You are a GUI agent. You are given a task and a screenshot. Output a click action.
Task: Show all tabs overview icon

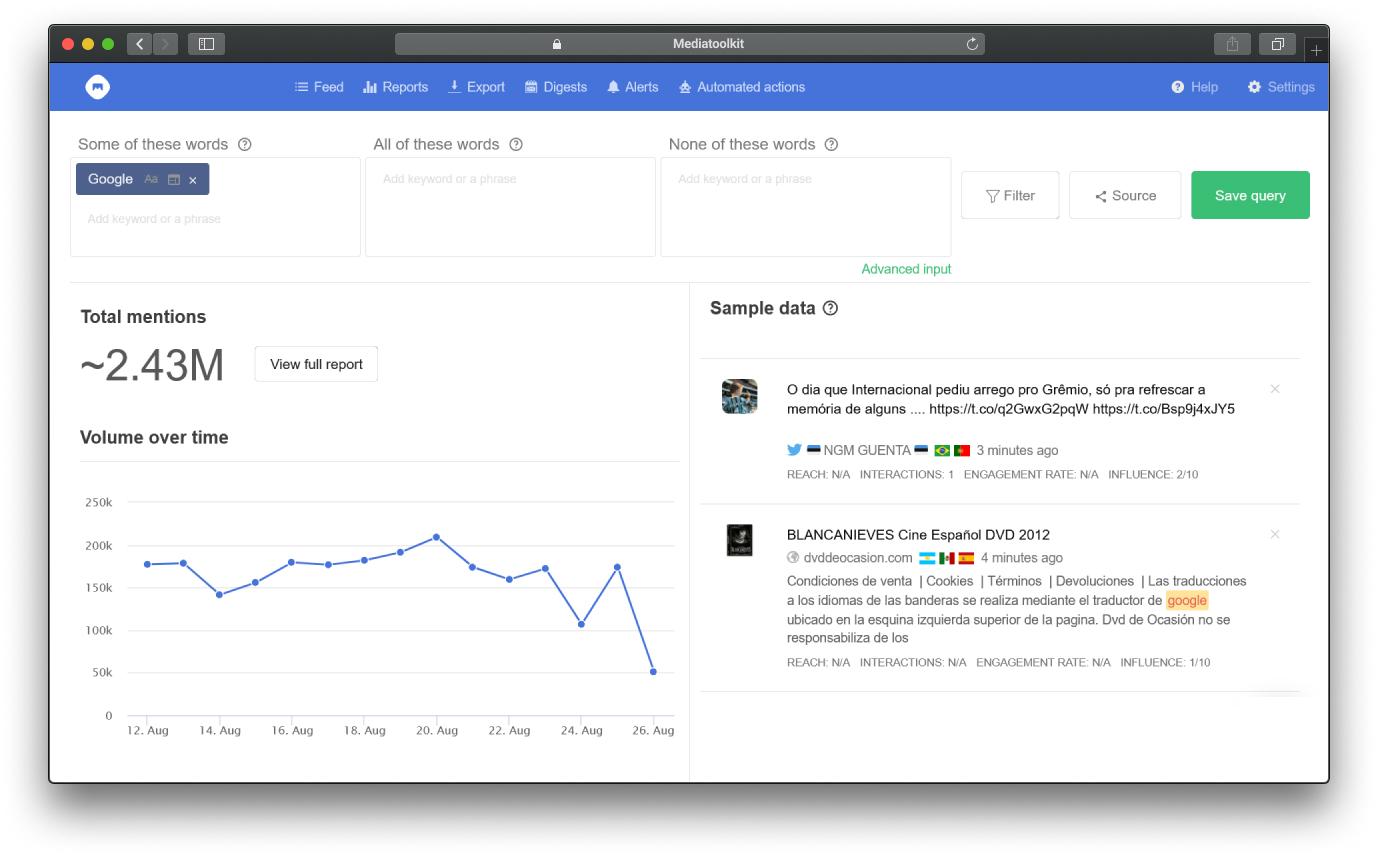pos(1277,44)
